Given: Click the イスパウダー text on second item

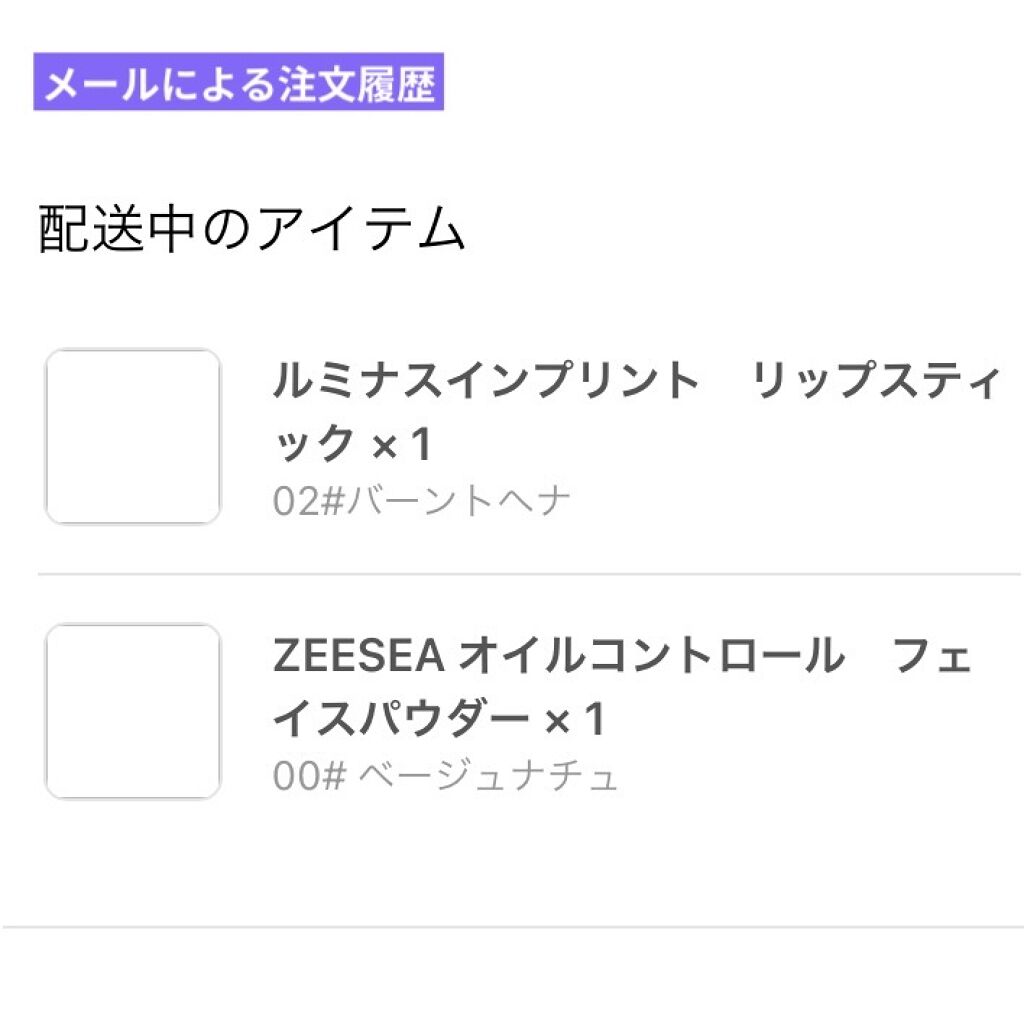Looking at the screenshot, I should (400, 719).
